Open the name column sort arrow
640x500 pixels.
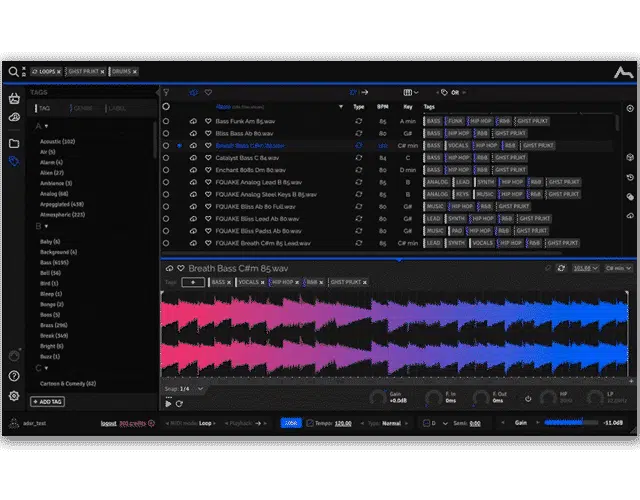tap(341, 107)
